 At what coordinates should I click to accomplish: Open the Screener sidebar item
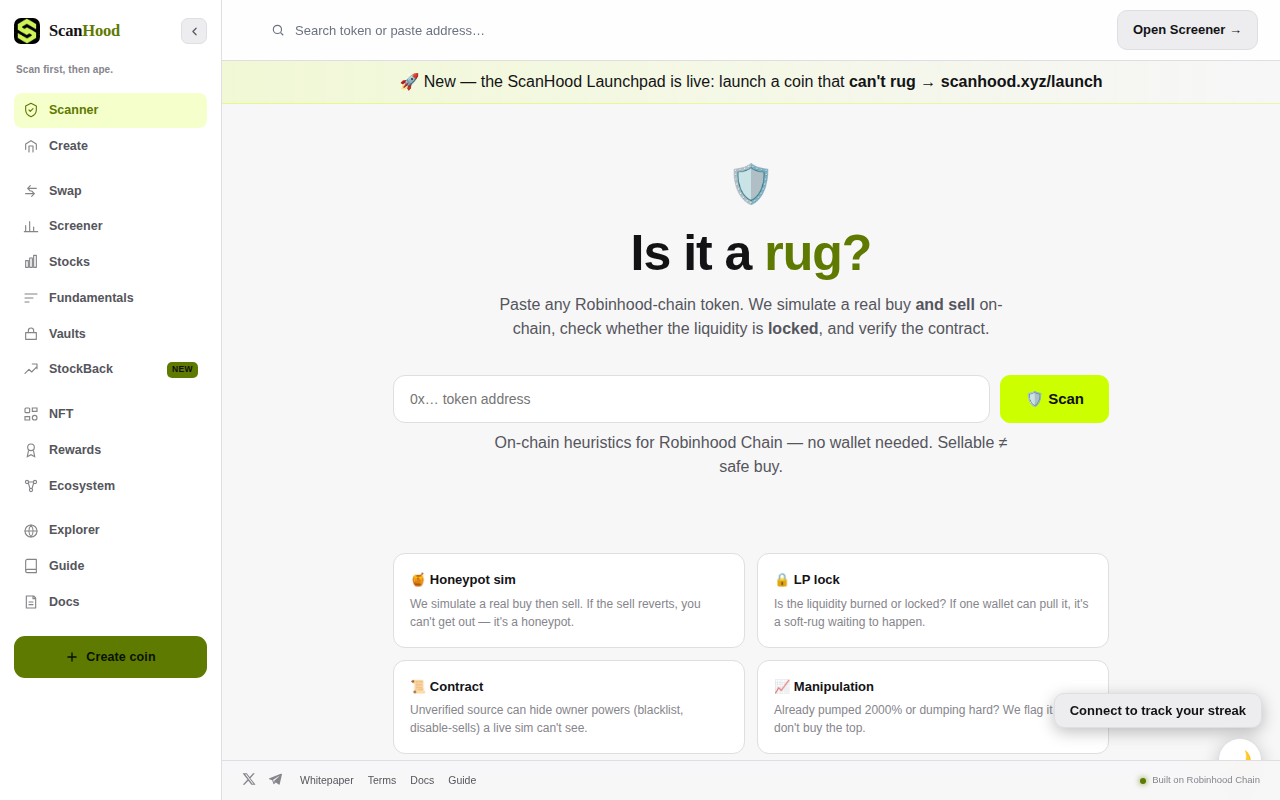coord(110,226)
